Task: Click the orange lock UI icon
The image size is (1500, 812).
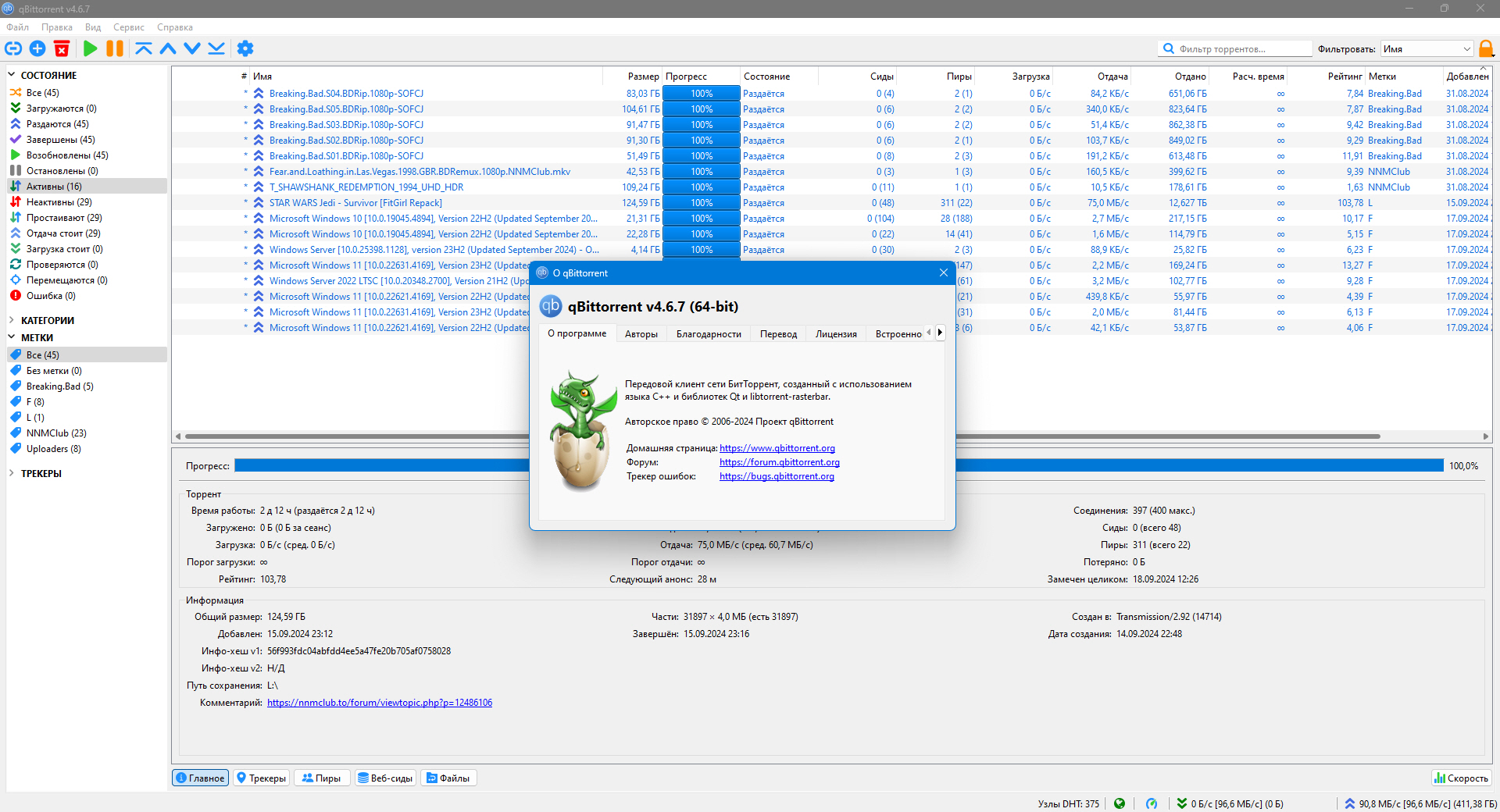Action: tap(1486, 48)
